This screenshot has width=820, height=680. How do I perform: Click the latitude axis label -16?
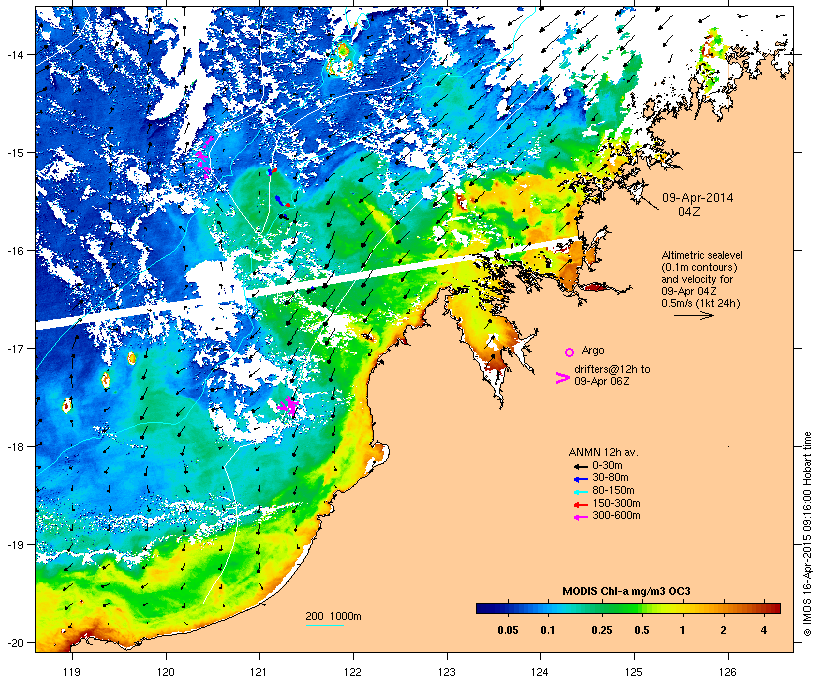[15, 251]
